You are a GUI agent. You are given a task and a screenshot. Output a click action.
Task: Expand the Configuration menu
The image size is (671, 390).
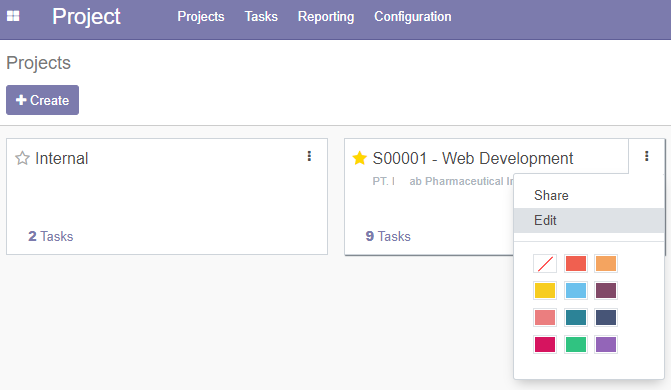[413, 16]
